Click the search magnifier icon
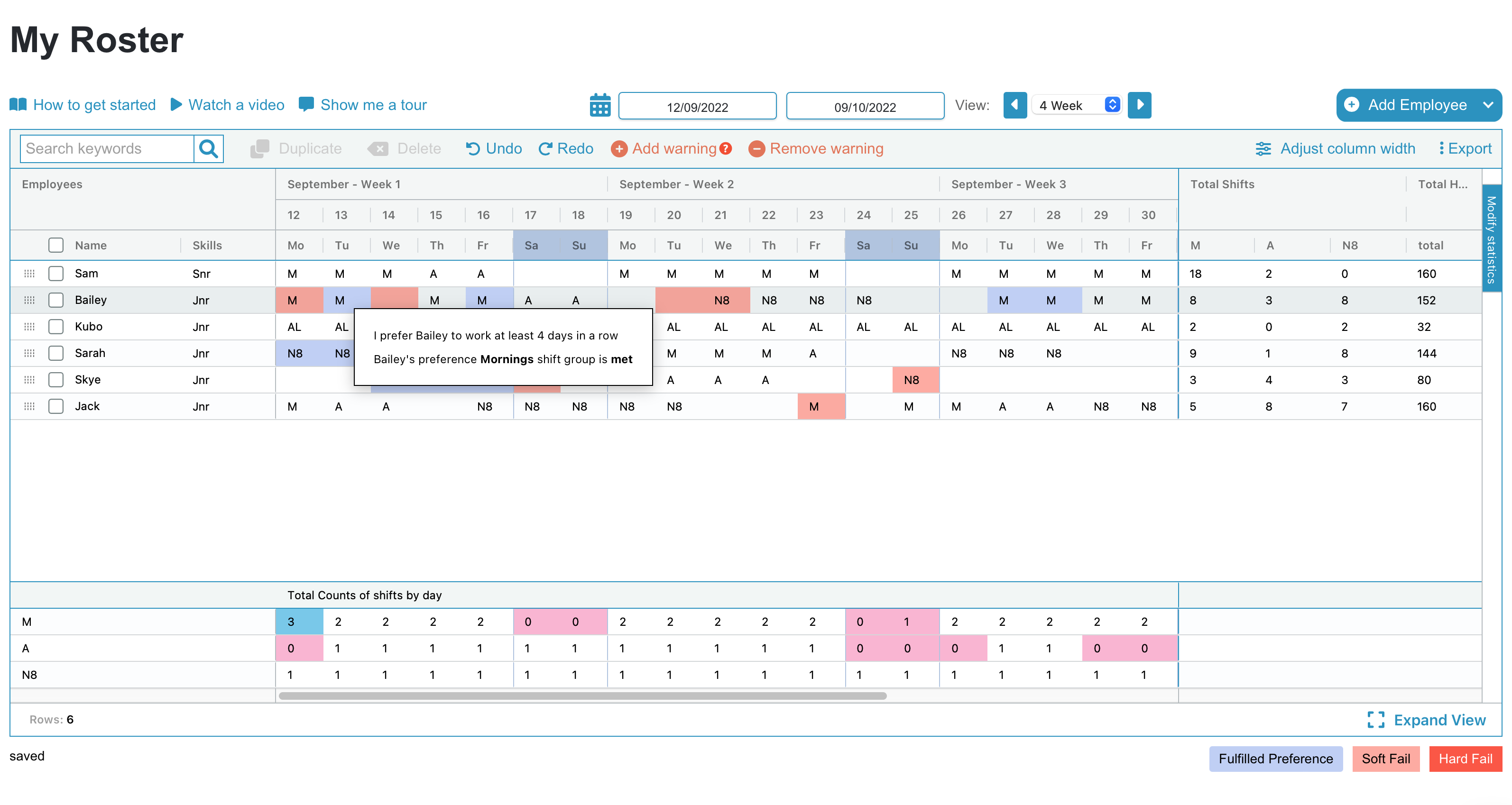 [x=208, y=148]
